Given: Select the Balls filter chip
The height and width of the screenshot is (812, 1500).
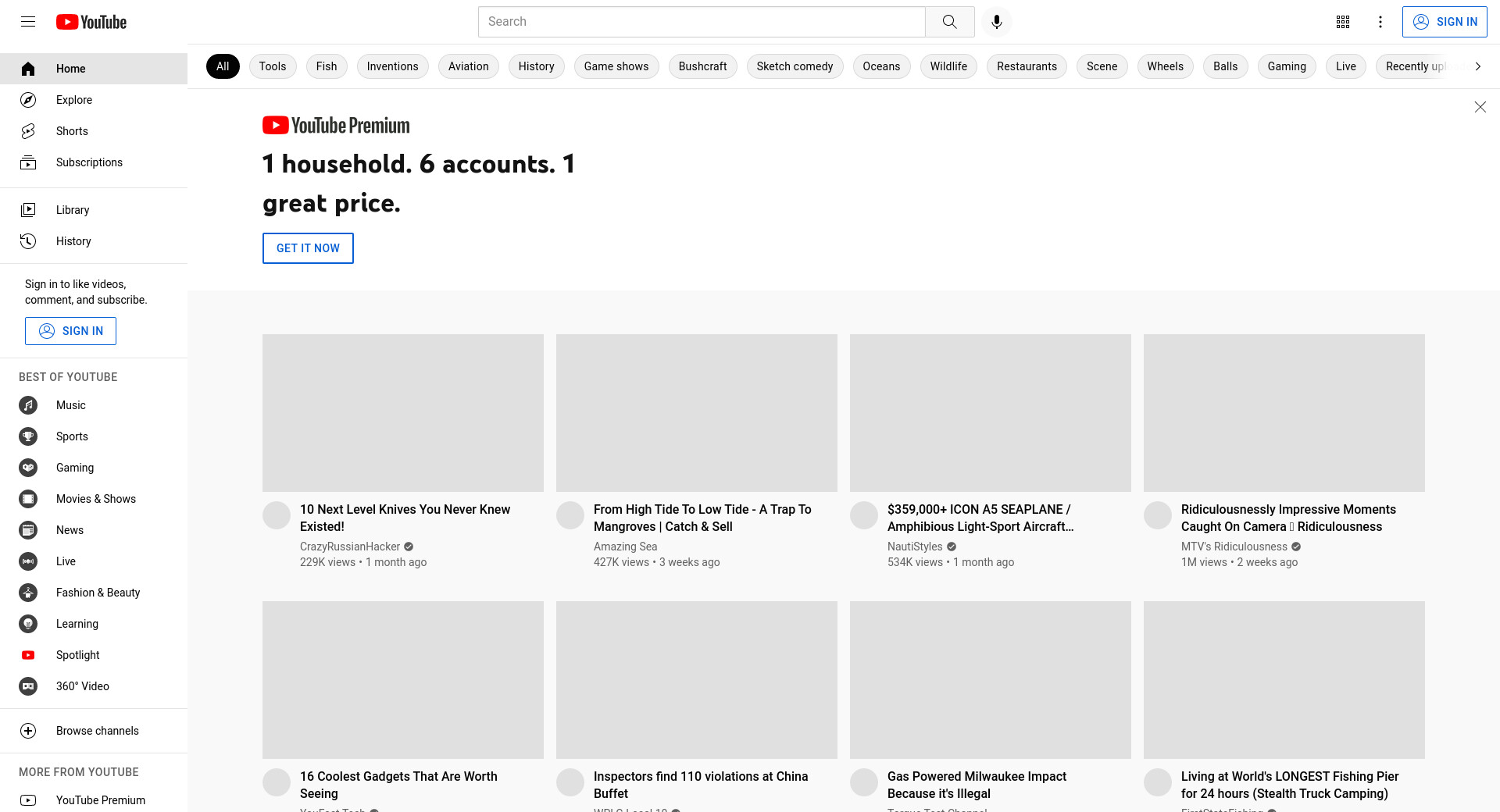Looking at the screenshot, I should 1226,66.
